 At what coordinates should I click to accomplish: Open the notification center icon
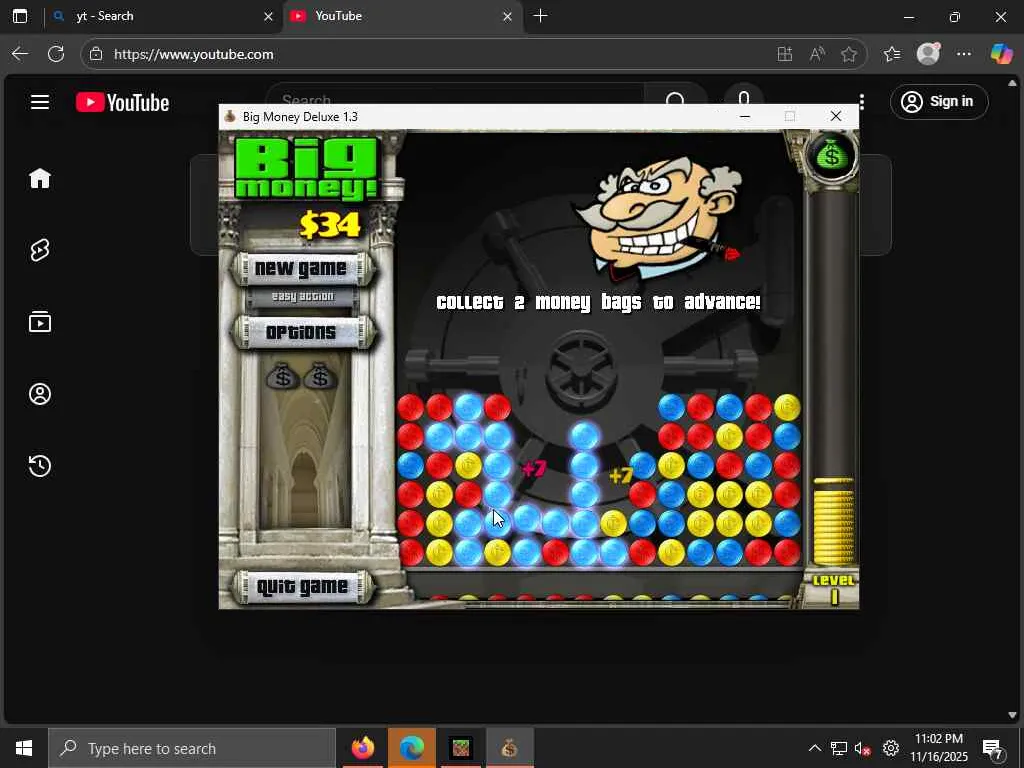pyautogui.click(x=992, y=748)
